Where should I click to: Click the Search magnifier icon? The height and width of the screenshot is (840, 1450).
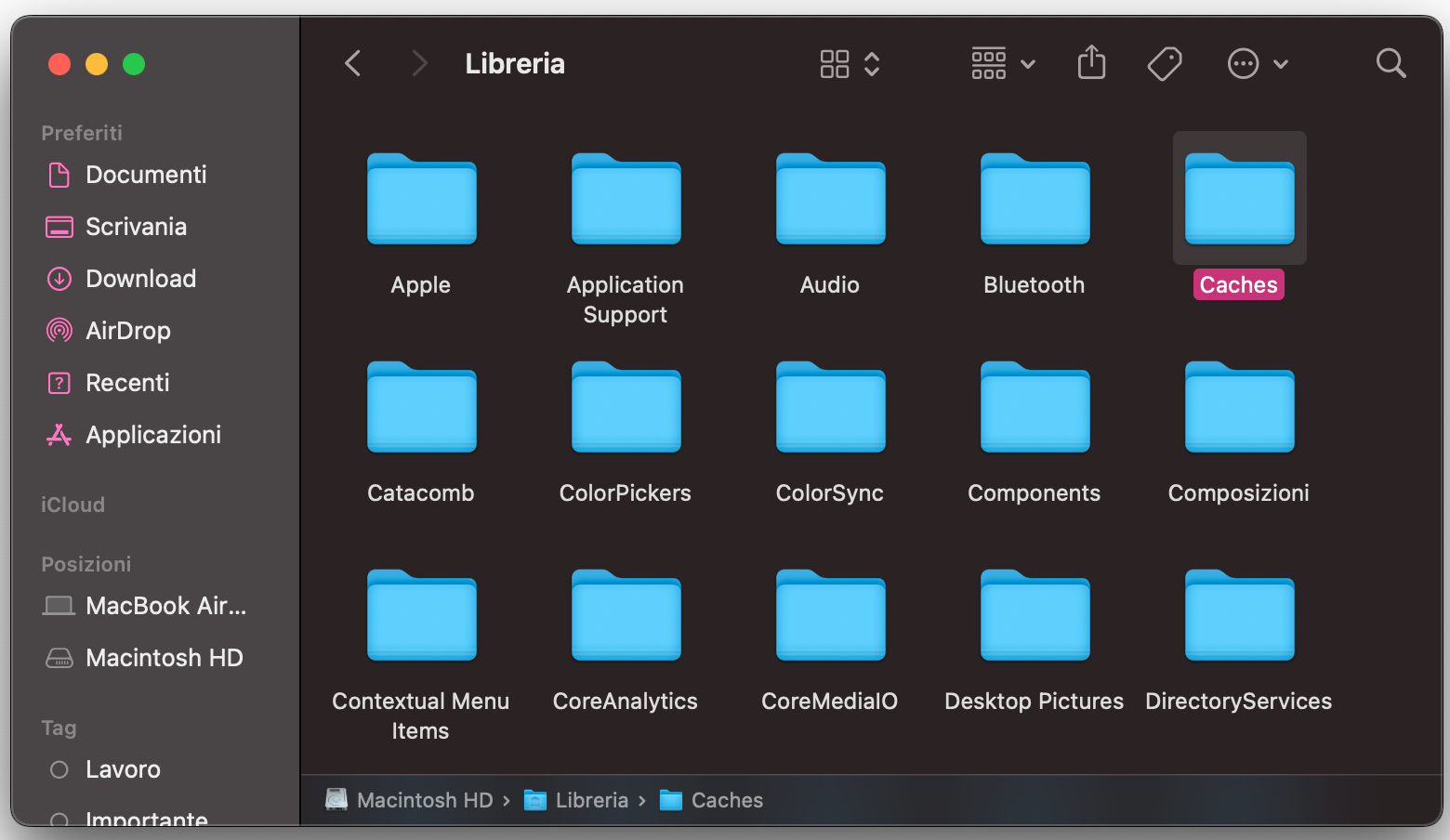1391,63
